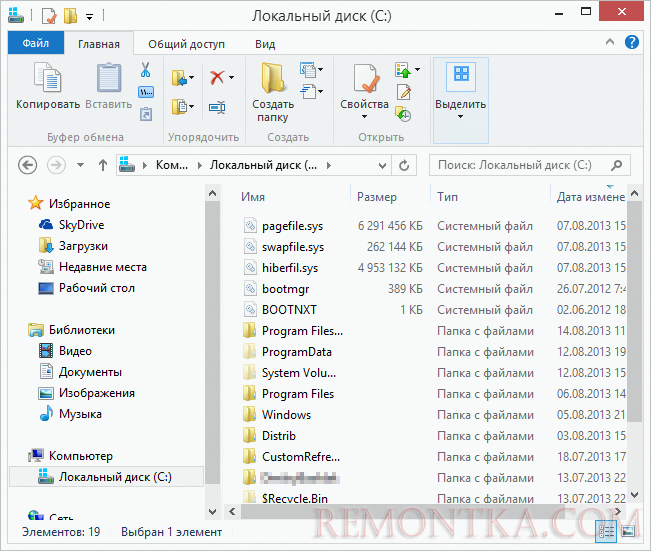Click the Select (Выделить) icon
Viewport: 651px width, 551px height.
[461, 77]
